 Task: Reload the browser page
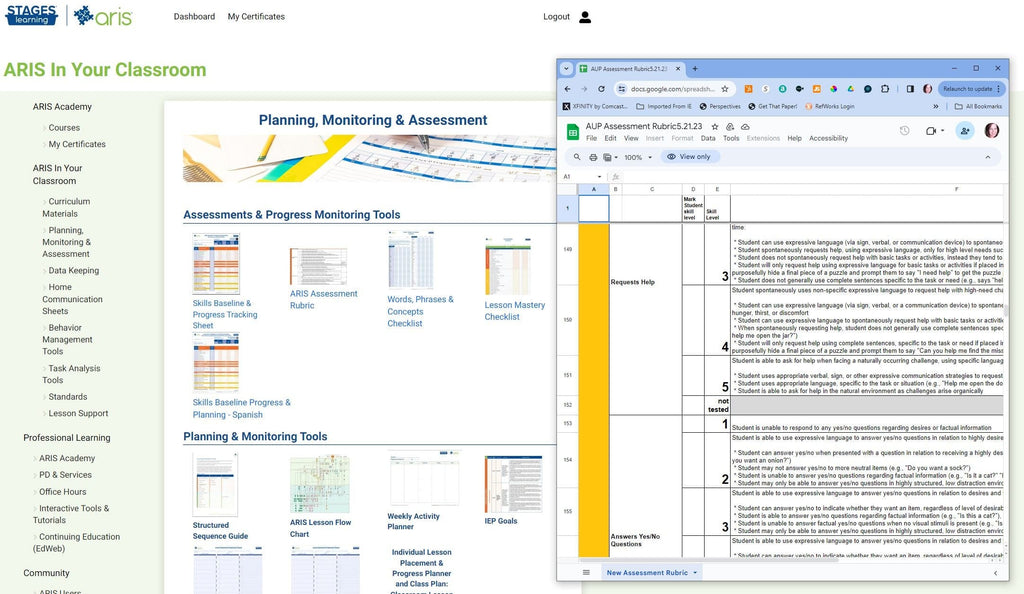tap(599, 89)
